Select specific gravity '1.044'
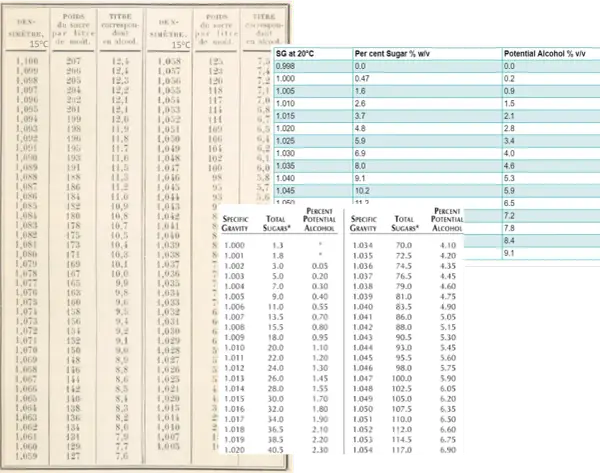 pos(363,348)
